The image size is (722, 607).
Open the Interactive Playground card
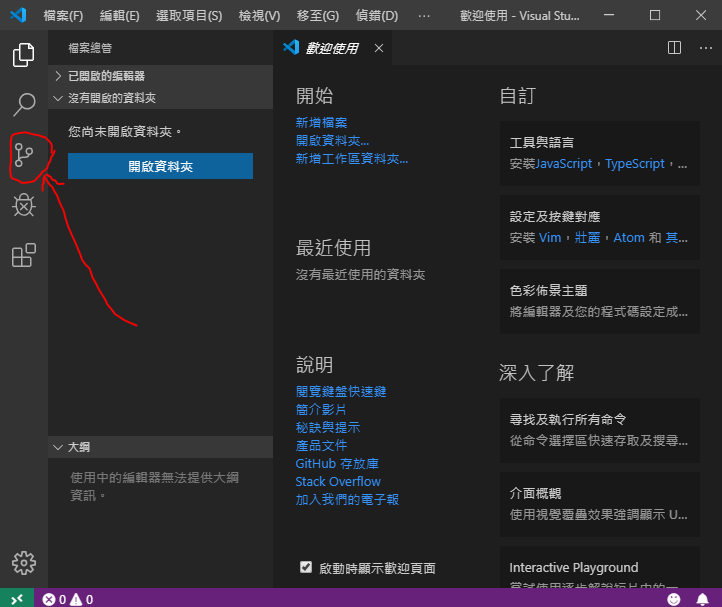(x=600, y=567)
